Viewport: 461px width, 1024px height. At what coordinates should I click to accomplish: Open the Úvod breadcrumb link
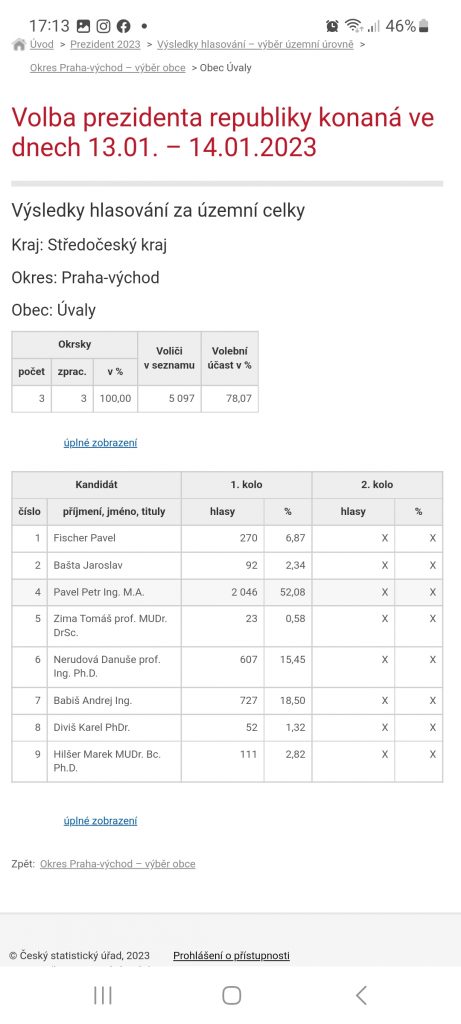pyautogui.click(x=42, y=44)
